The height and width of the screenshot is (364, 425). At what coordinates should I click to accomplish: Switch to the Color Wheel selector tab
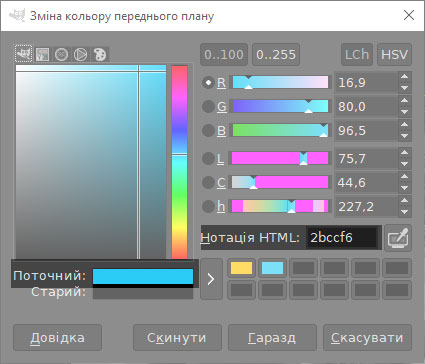pyautogui.click(x=81, y=54)
